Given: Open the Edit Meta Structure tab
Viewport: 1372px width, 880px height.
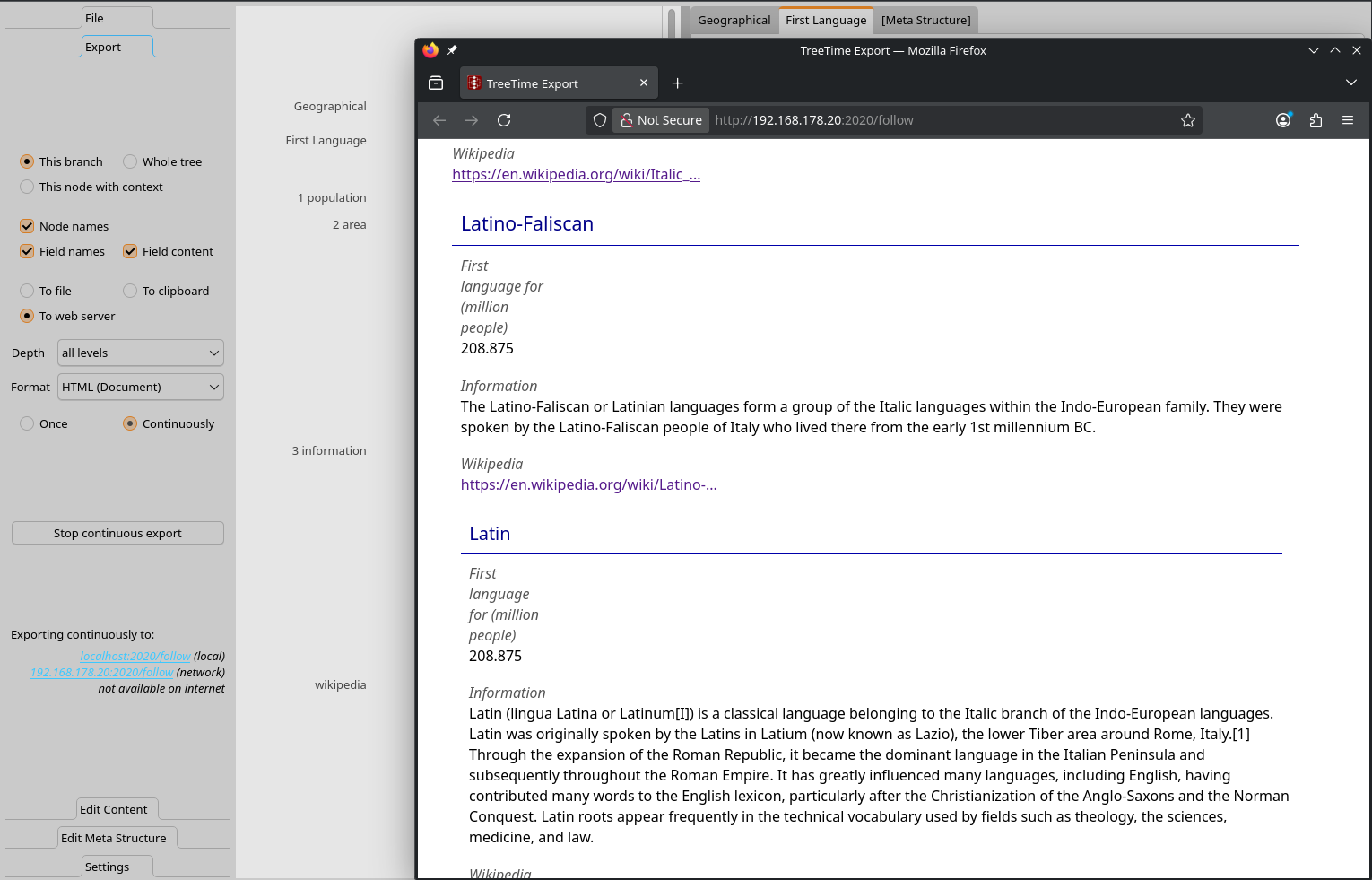Looking at the screenshot, I should 114,838.
